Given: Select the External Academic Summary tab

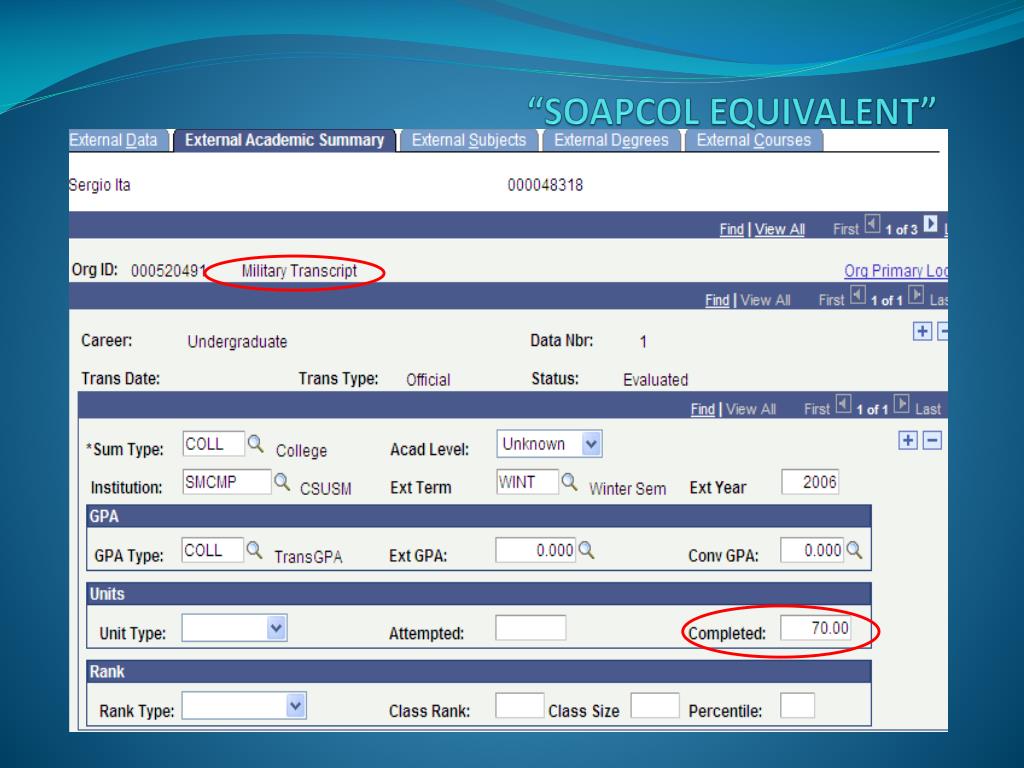Looking at the screenshot, I should click(284, 140).
